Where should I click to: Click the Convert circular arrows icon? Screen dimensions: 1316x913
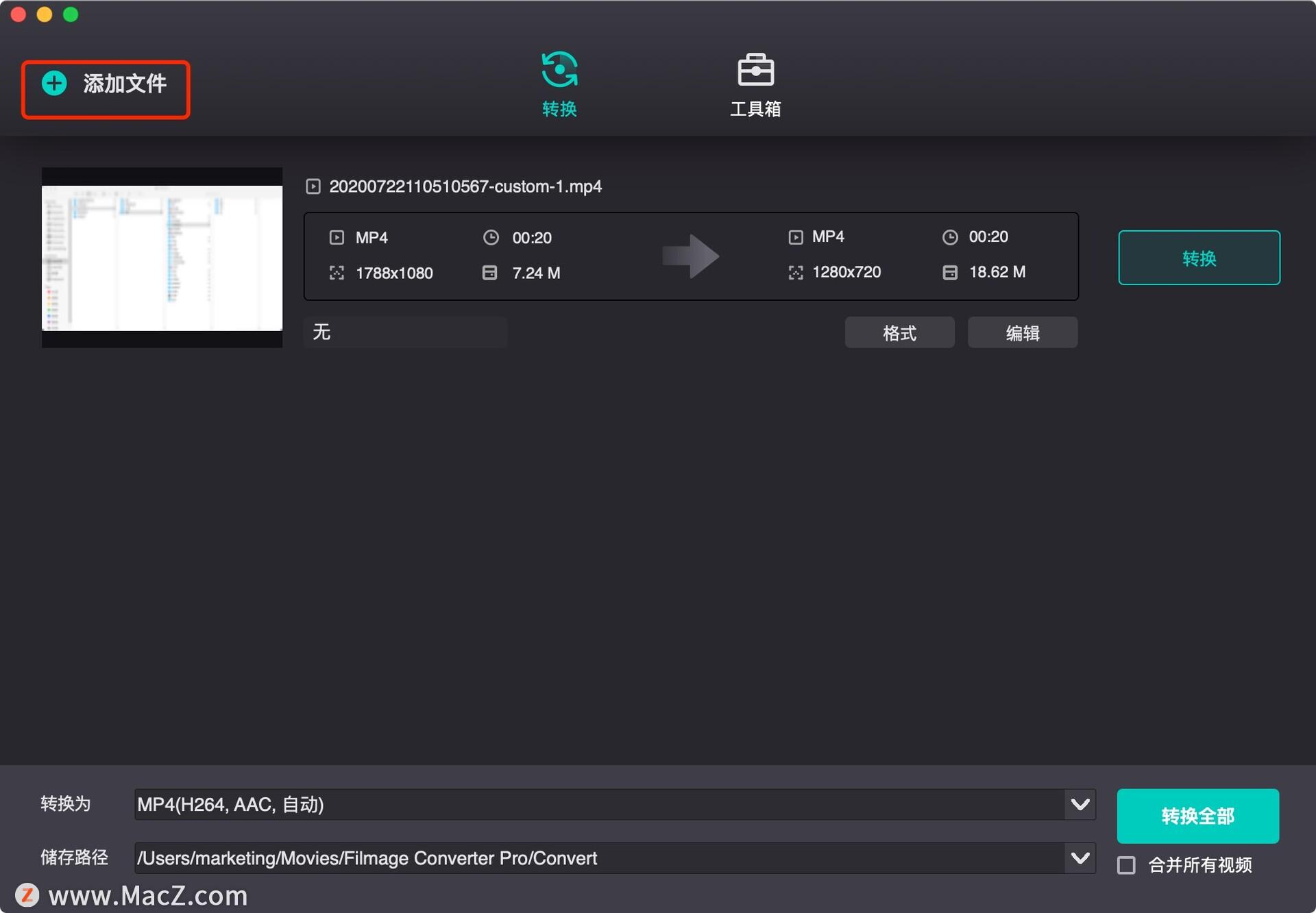click(559, 69)
